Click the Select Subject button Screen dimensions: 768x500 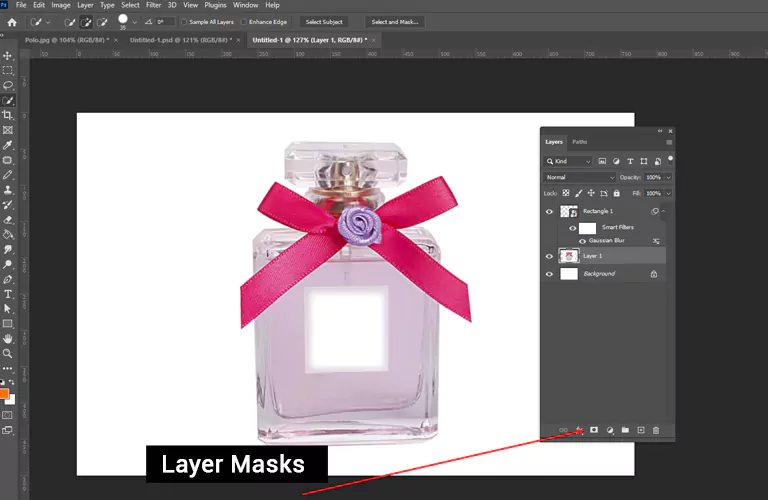(x=324, y=22)
